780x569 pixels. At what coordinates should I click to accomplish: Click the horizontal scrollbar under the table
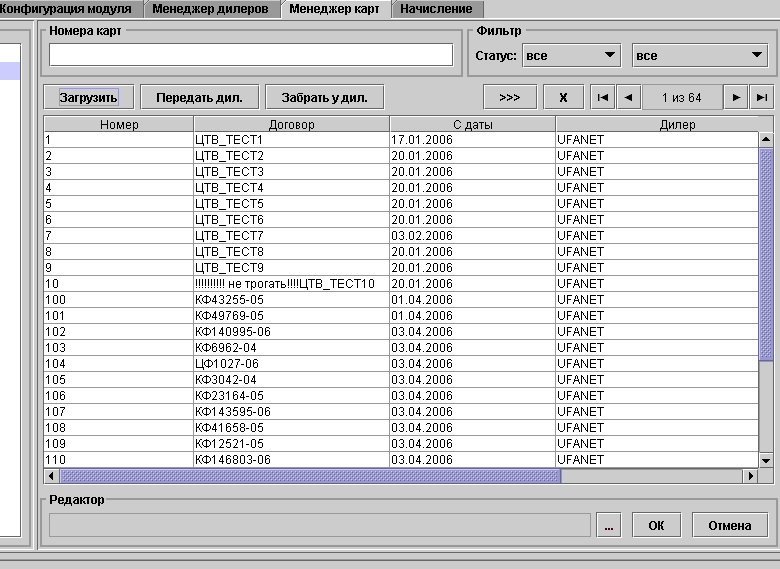tap(310, 476)
